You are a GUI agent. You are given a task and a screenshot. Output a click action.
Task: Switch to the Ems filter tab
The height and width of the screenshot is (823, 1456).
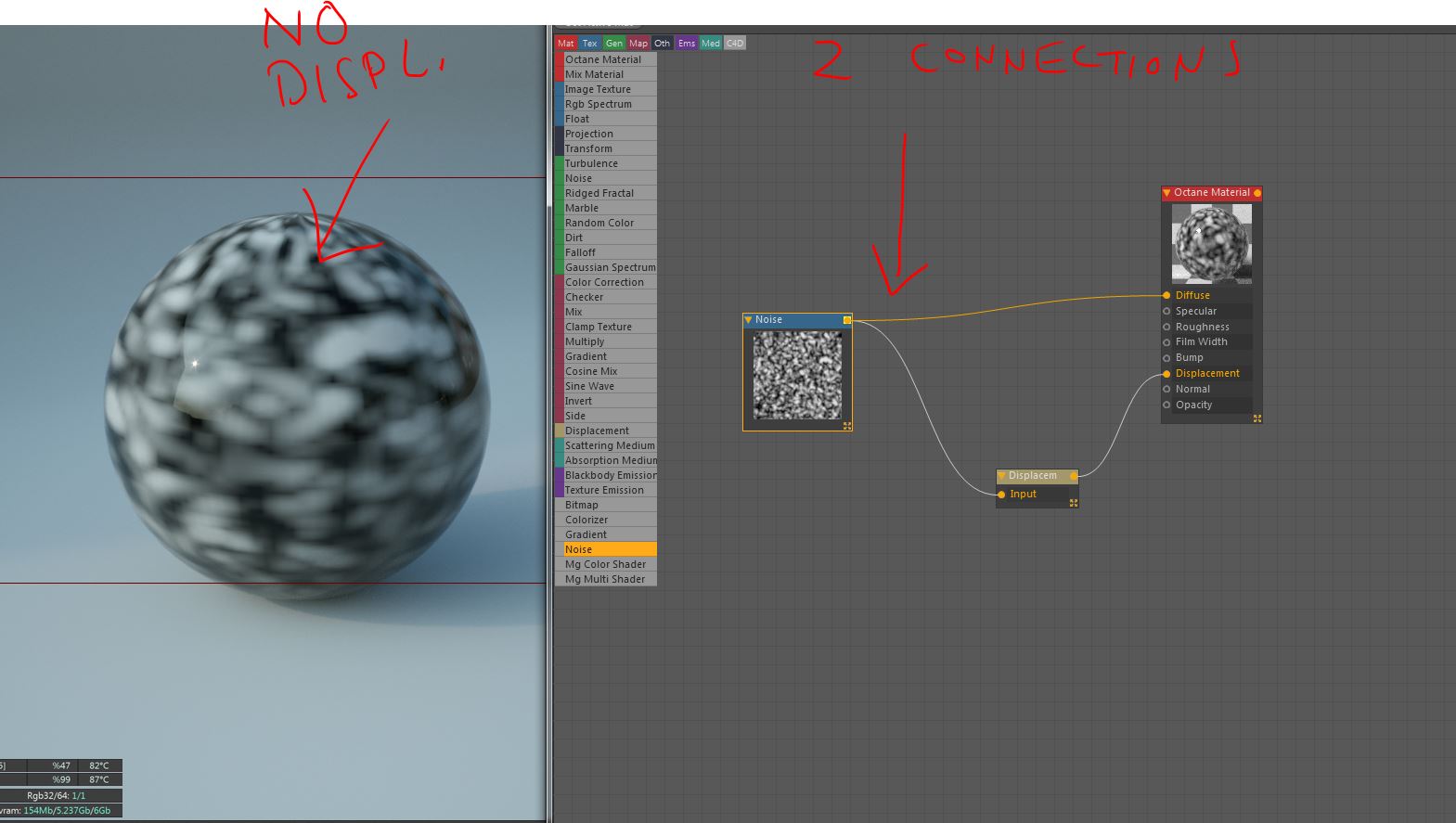coord(687,44)
